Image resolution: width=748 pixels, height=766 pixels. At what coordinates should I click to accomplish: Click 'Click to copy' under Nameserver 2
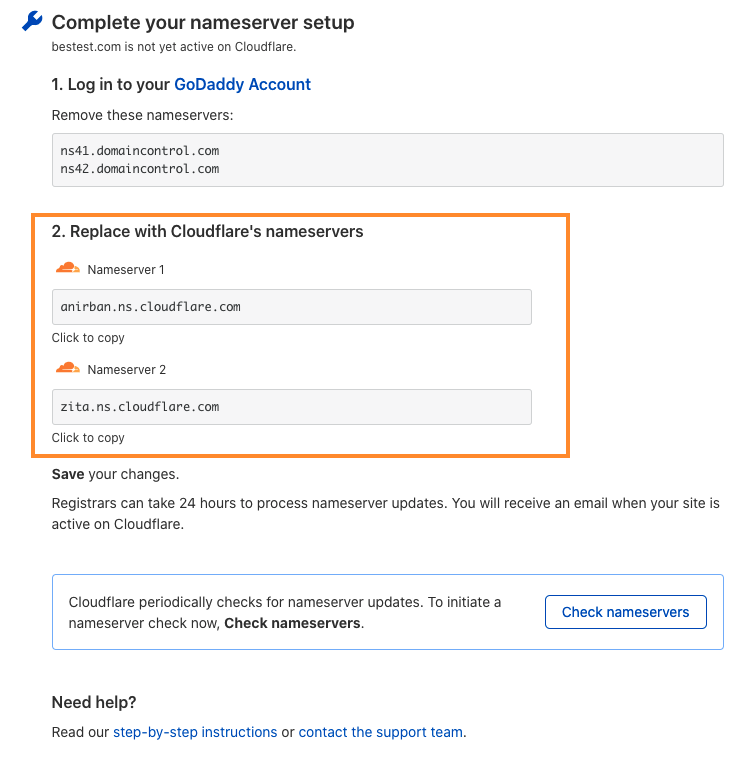click(x=88, y=438)
